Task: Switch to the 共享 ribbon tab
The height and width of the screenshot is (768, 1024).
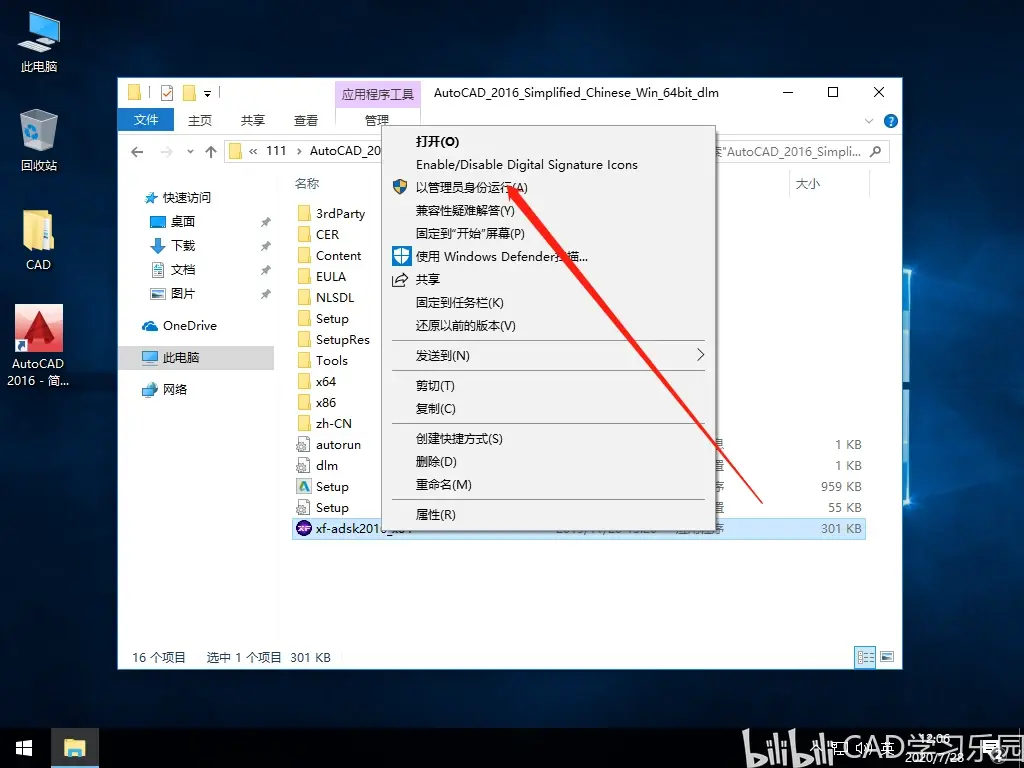Action: tap(253, 120)
